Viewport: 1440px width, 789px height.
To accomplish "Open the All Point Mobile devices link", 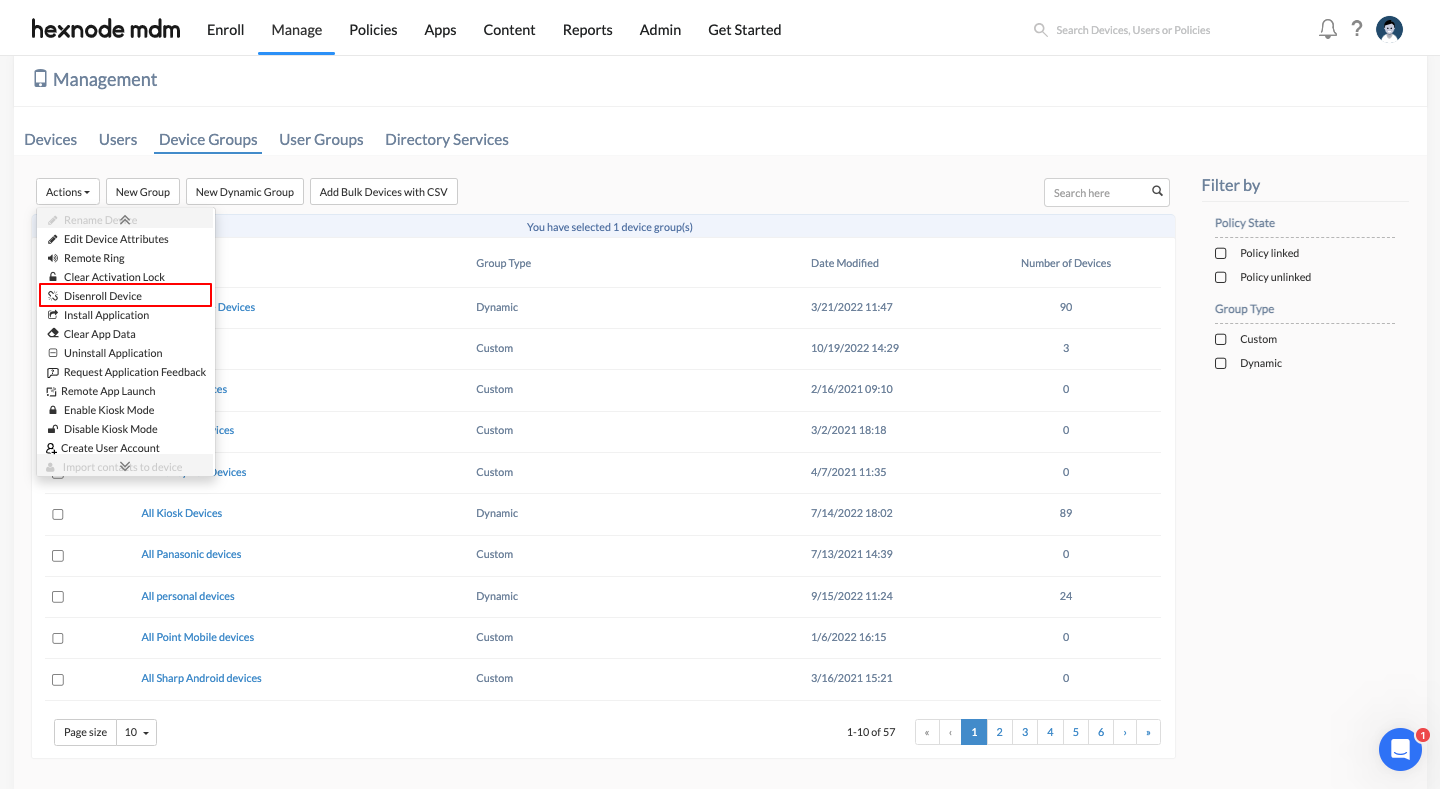I will point(198,637).
